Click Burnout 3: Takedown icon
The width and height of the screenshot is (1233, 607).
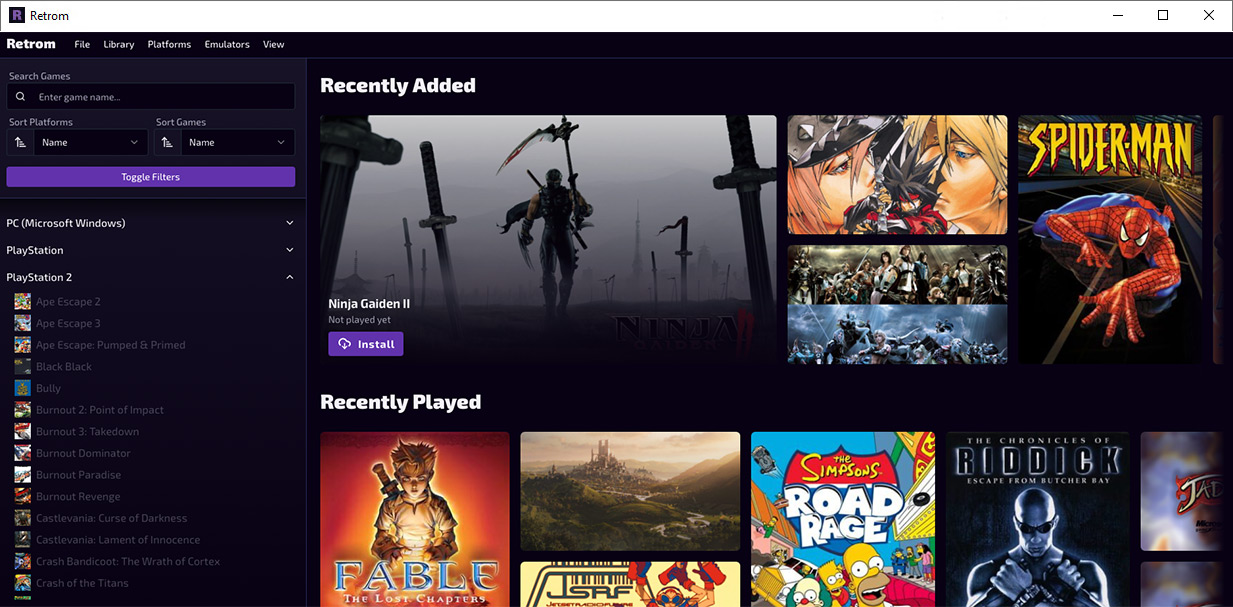[x=22, y=431]
